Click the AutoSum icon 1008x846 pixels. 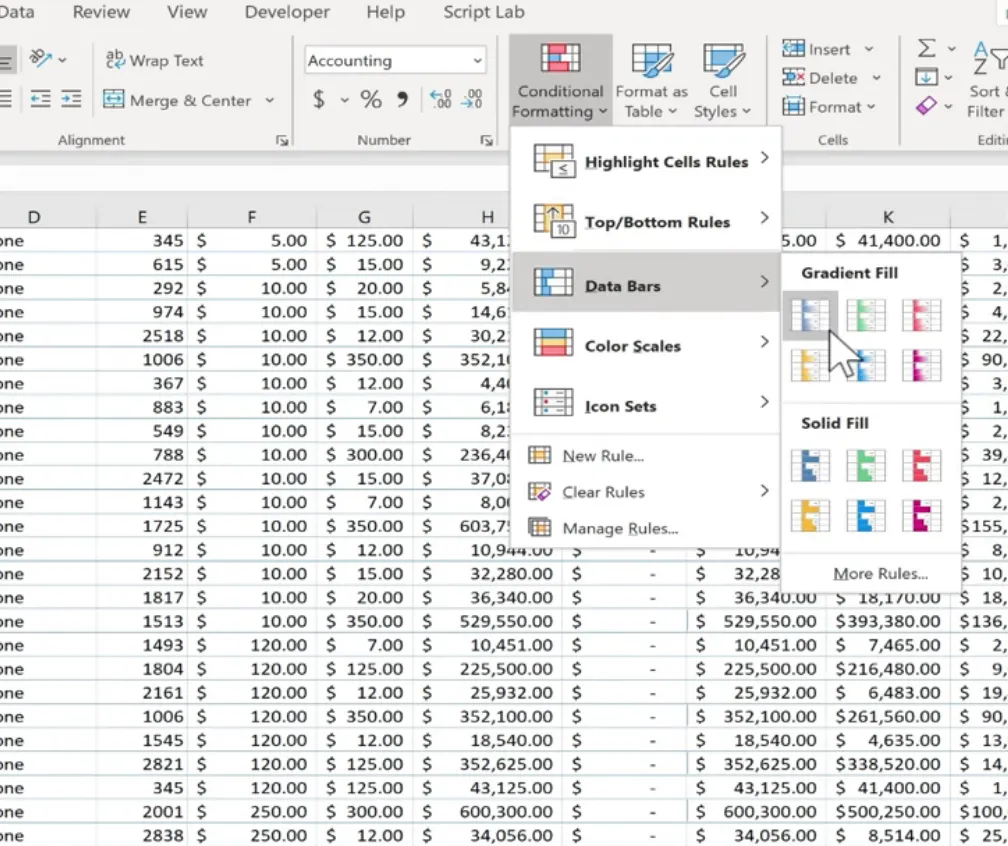pos(928,47)
